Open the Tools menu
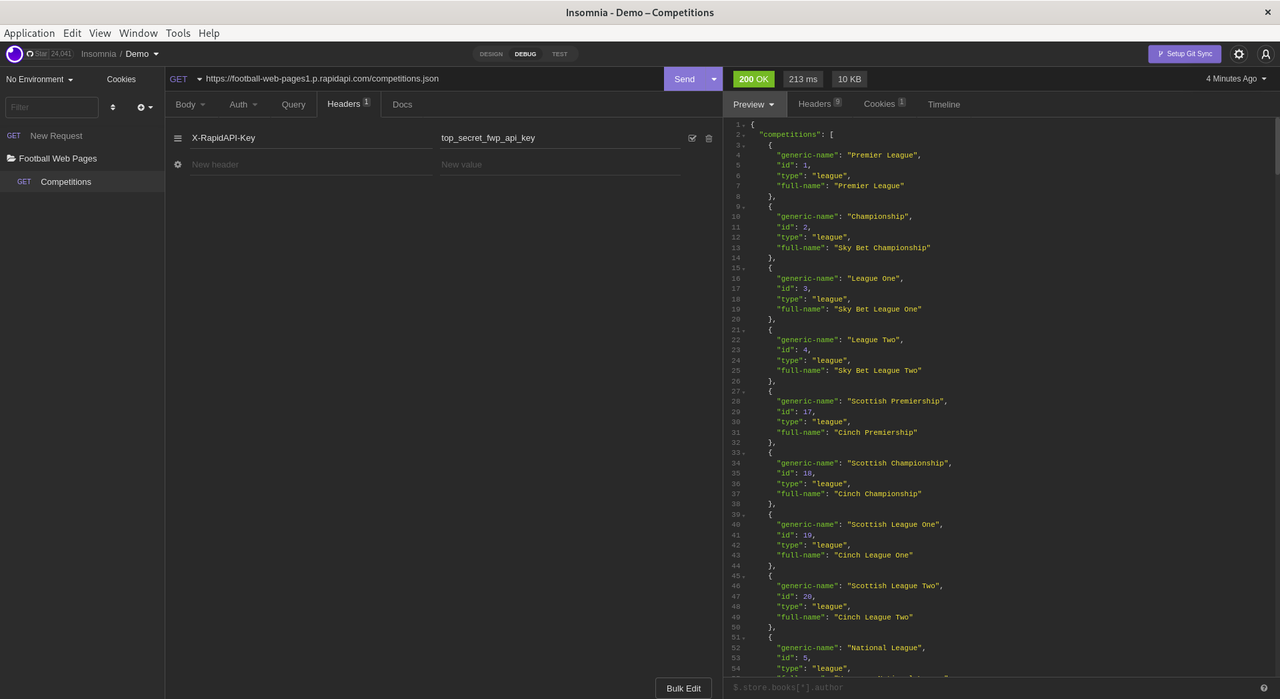This screenshot has height=699, width=1280. [178, 33]
